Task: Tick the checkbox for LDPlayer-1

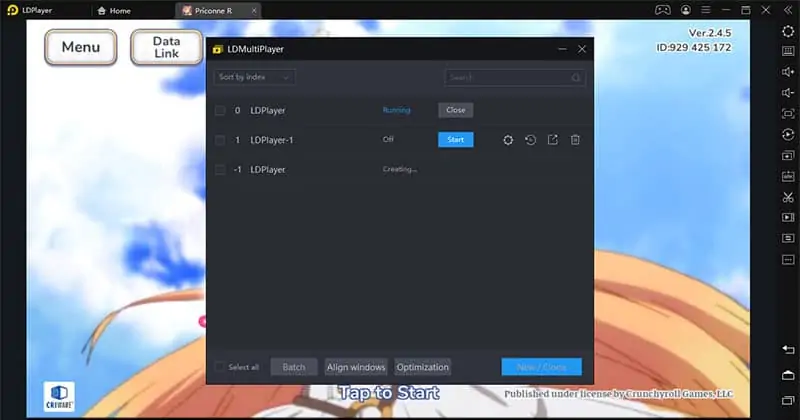Action: tap(220, 140)
